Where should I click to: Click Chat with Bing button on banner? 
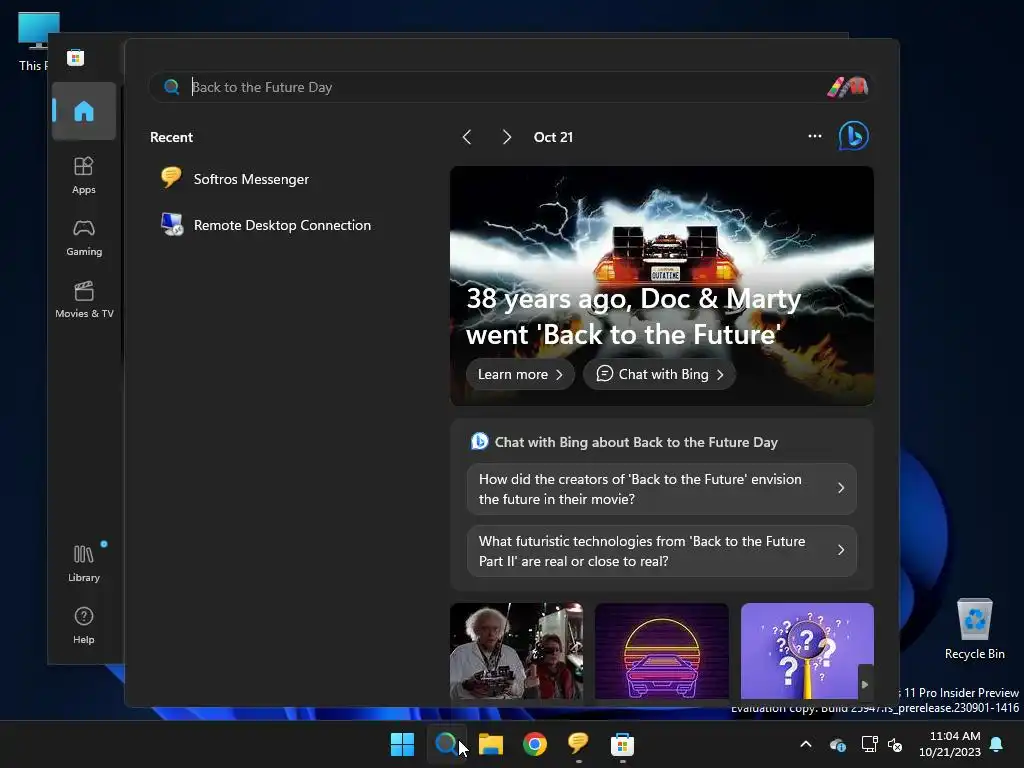(x=660, y=374)
